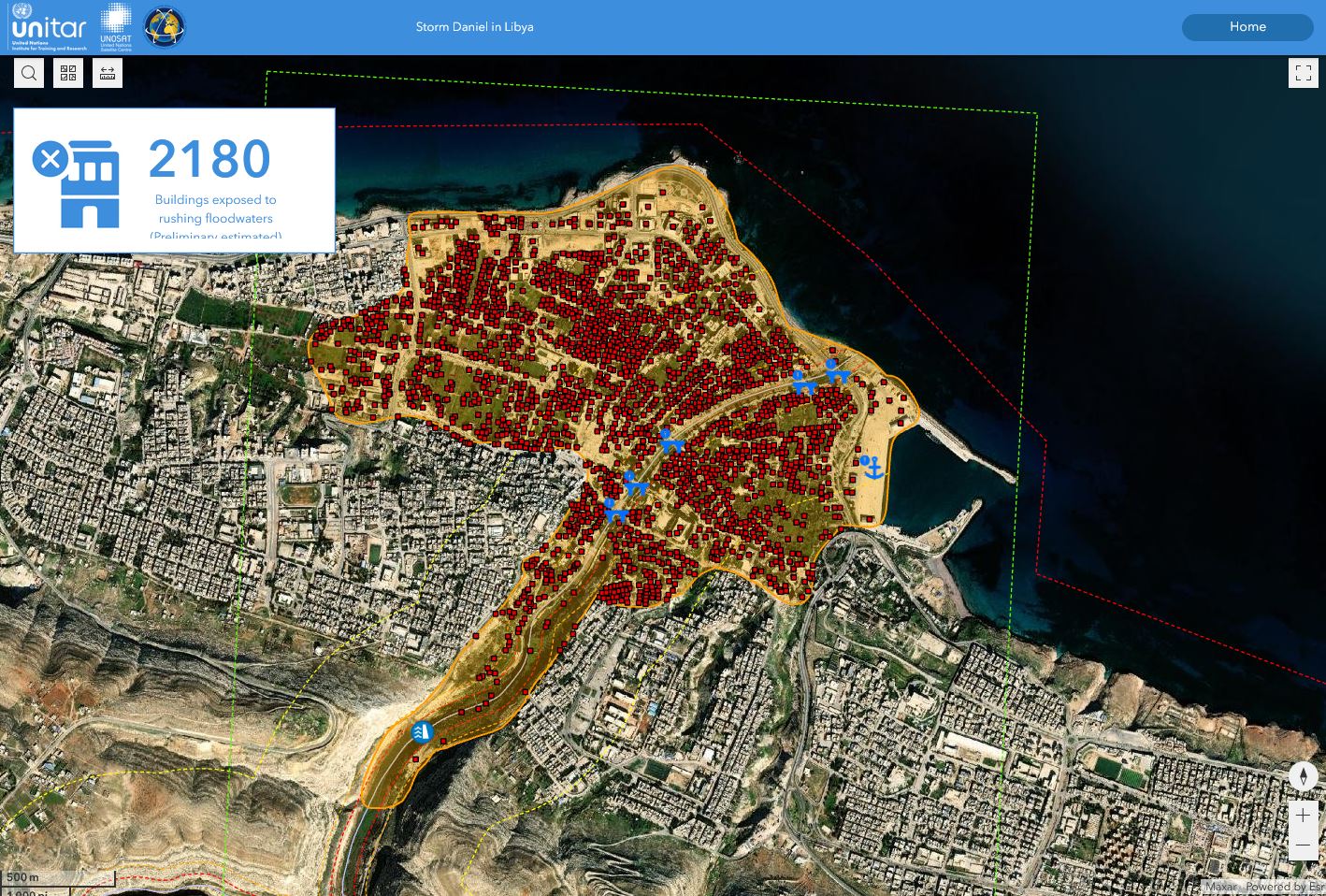Click the Powered by Esri attribution
Viewport: 1326px width, 896px height.
(x=1284, y=887)
